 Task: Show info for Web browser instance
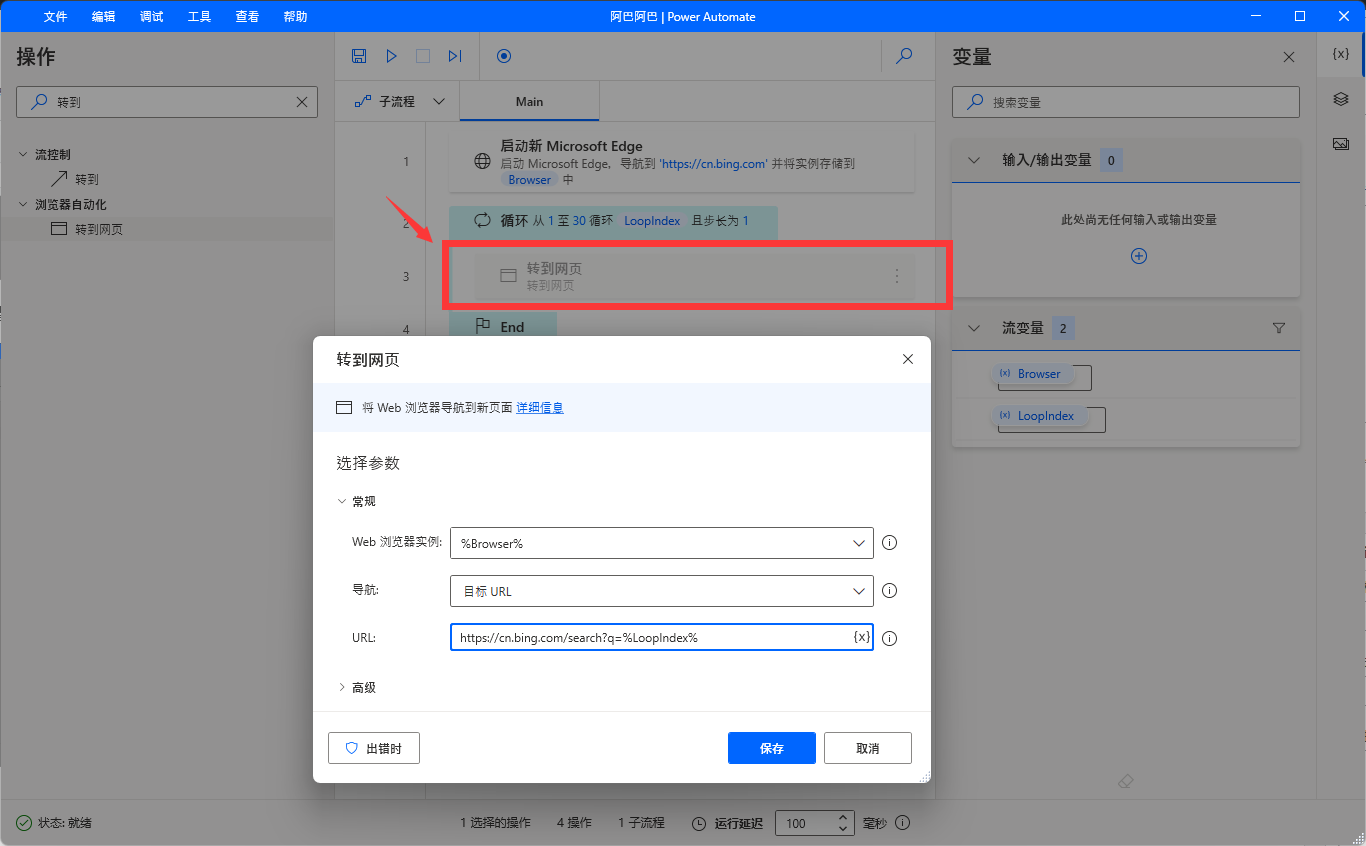click(x=889, y=543)
